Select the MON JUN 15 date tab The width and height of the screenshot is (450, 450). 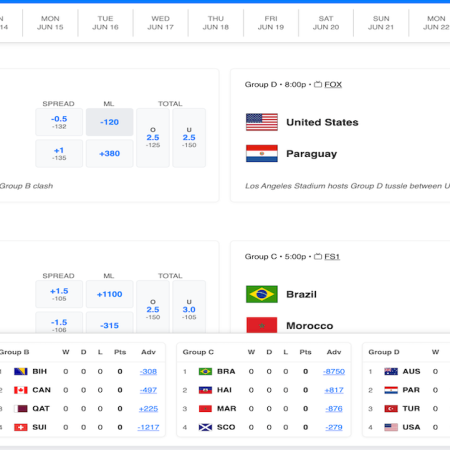pos(50,23)
